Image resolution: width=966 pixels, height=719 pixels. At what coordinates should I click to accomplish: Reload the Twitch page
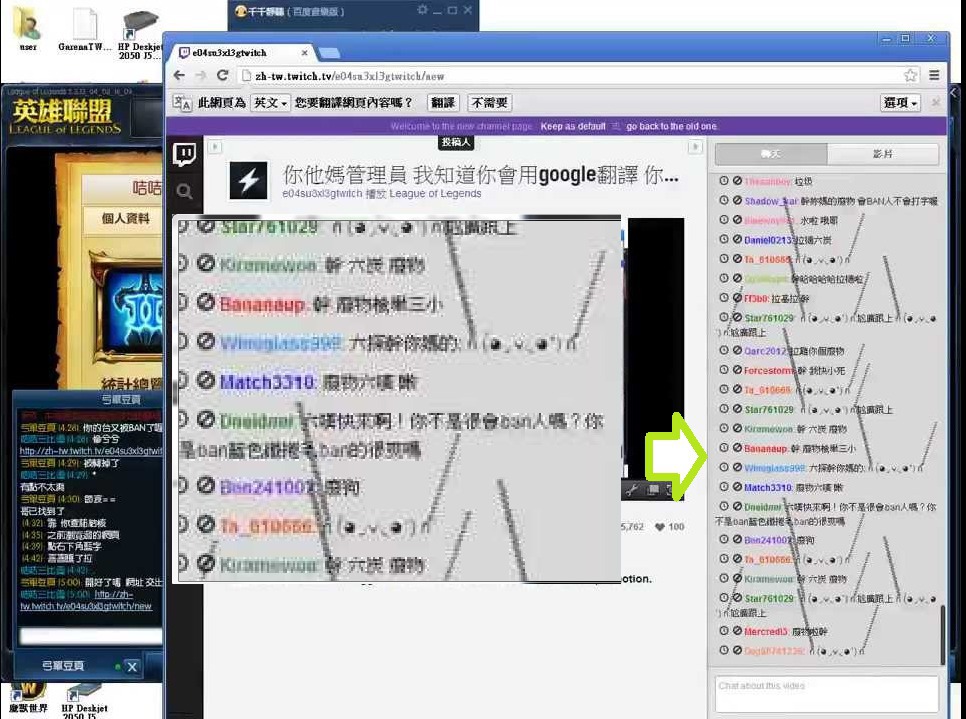pos(223,76)
